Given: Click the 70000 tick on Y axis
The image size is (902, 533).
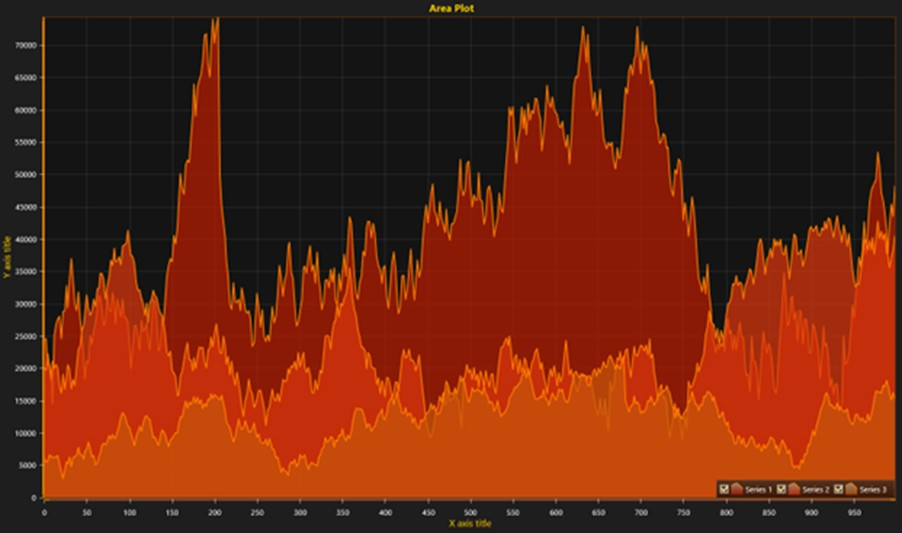Looking at the screenshot, I should (x=26, y=45).
